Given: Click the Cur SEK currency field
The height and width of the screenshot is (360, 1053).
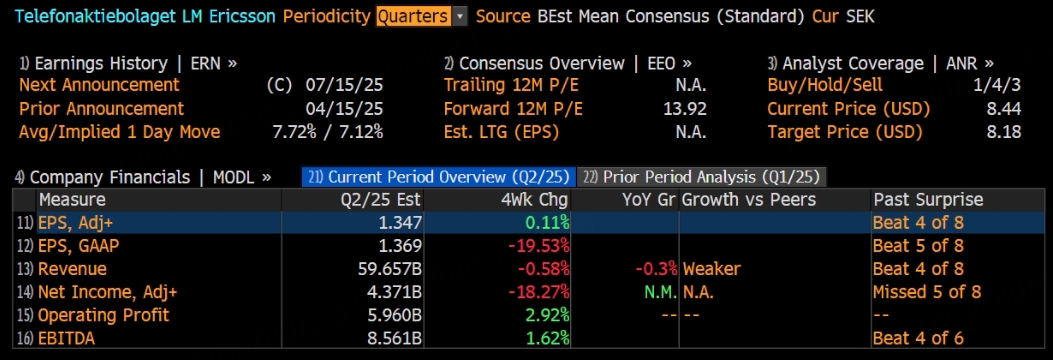Looking at the screenshot, I should pyautogui.click(x=843, y=16).
